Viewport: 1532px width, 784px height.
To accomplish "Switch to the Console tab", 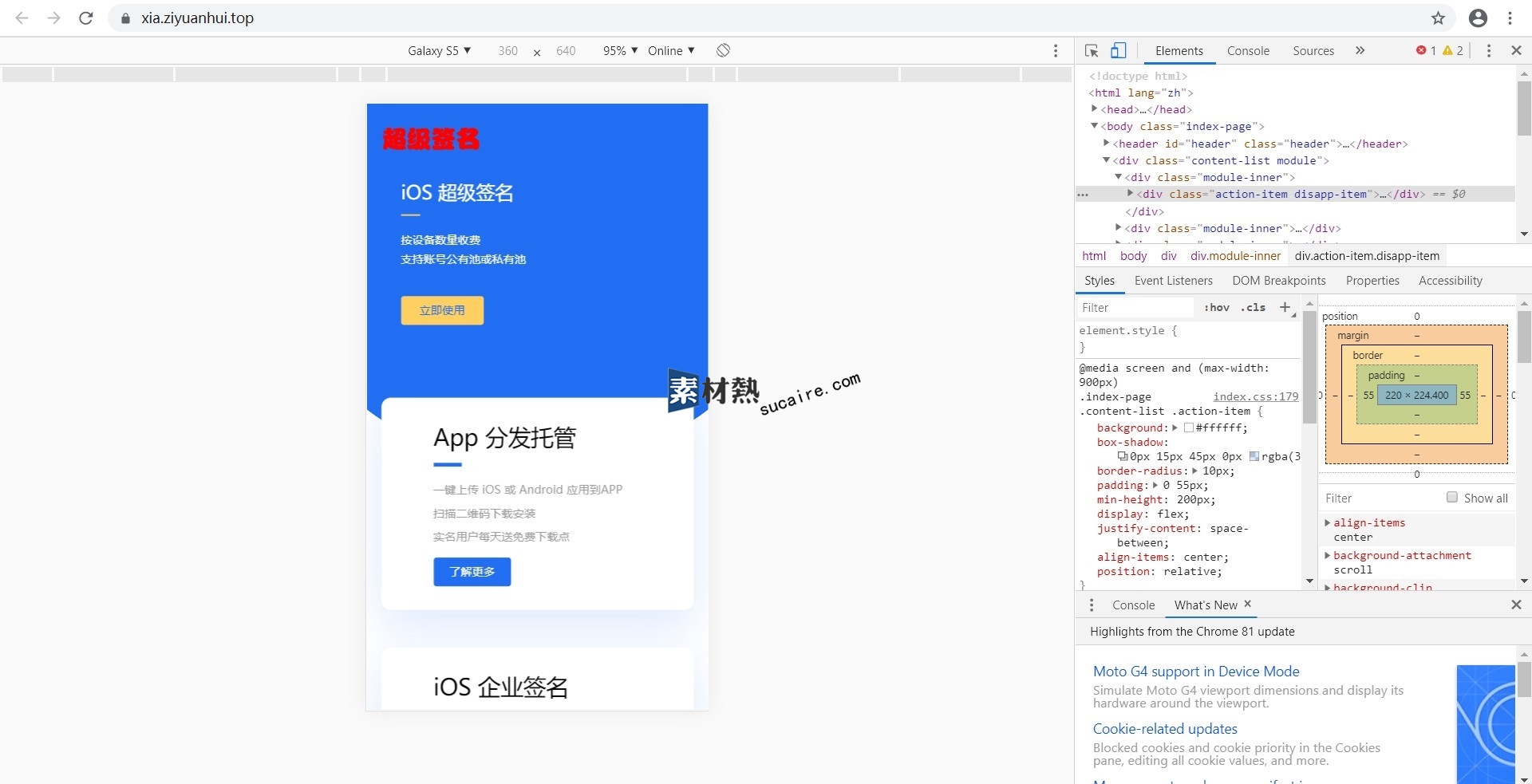I will [x=1248, y=50].
